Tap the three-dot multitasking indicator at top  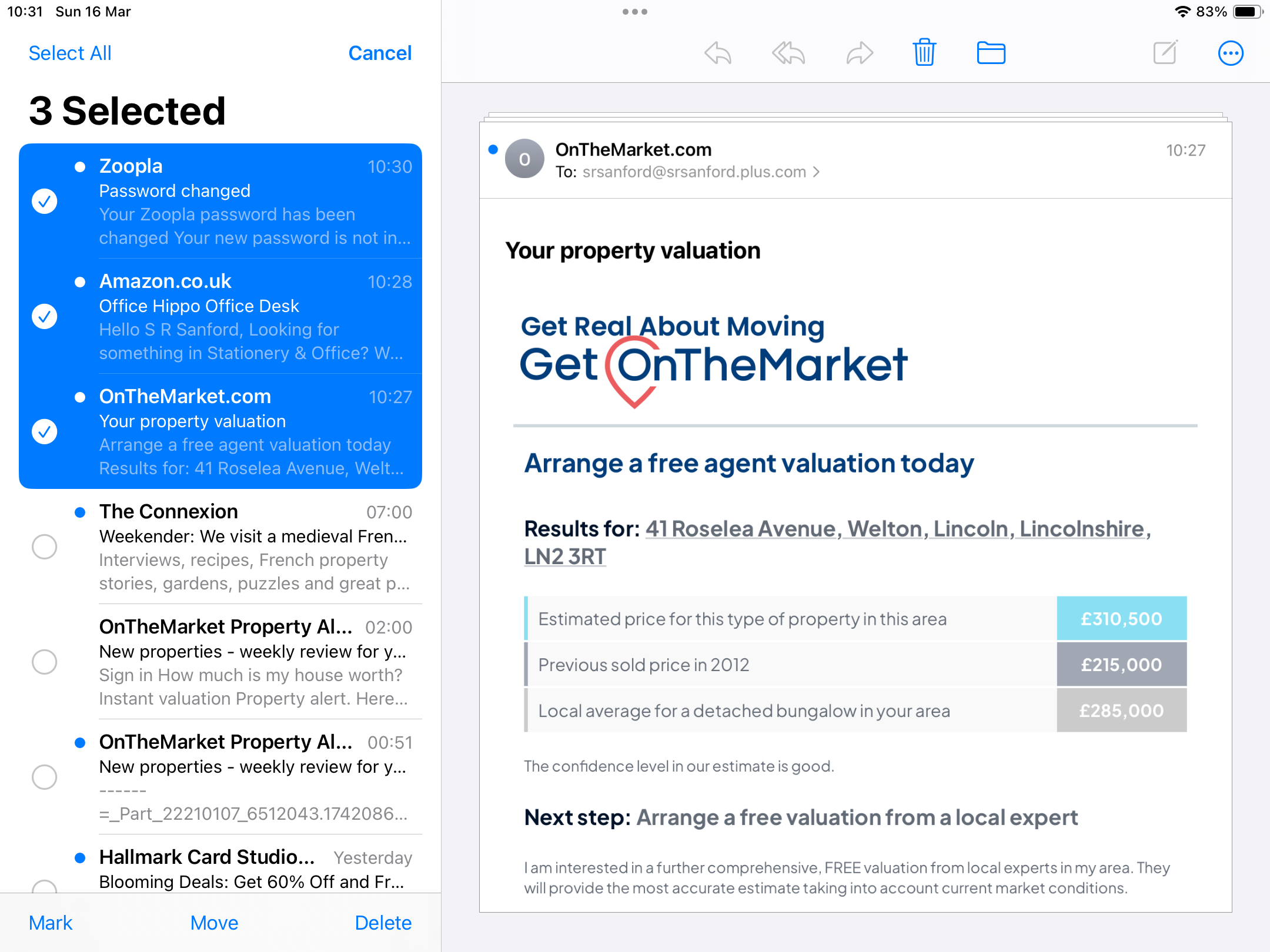[635, 12]
